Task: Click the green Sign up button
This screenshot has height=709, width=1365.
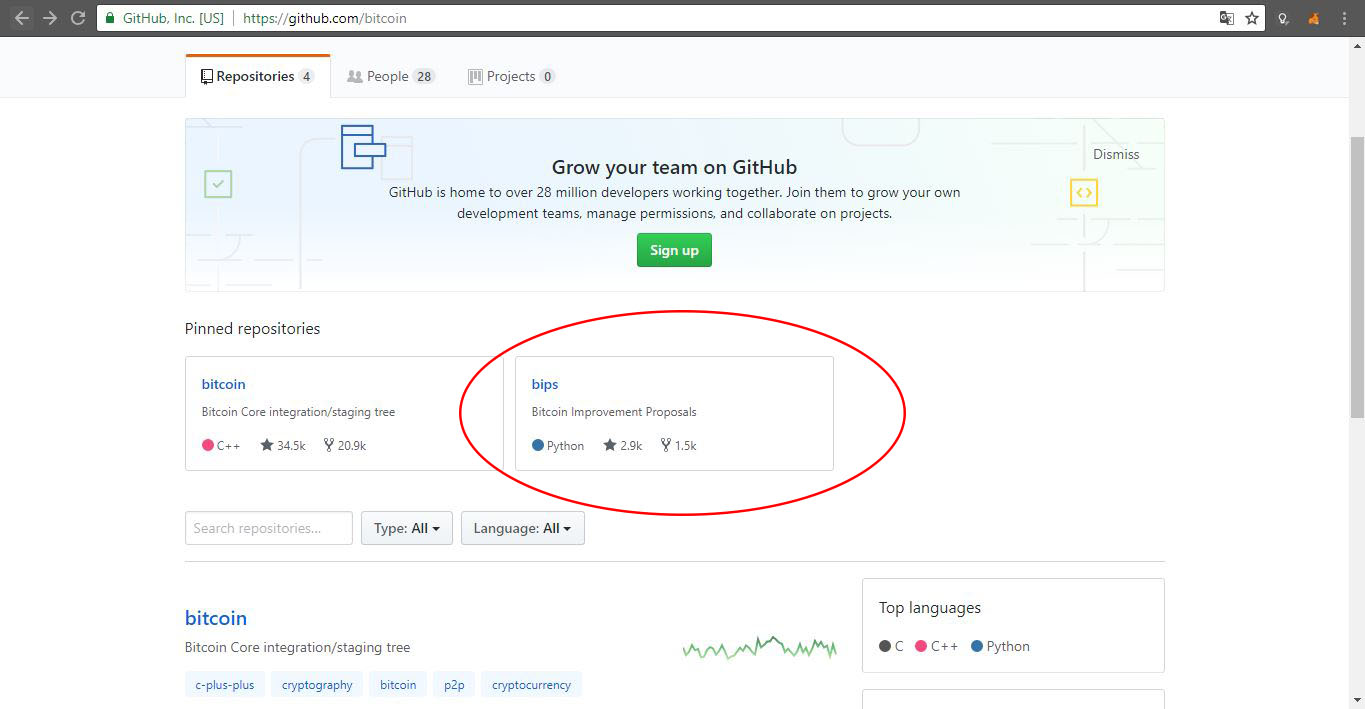Action: [673, 250]
